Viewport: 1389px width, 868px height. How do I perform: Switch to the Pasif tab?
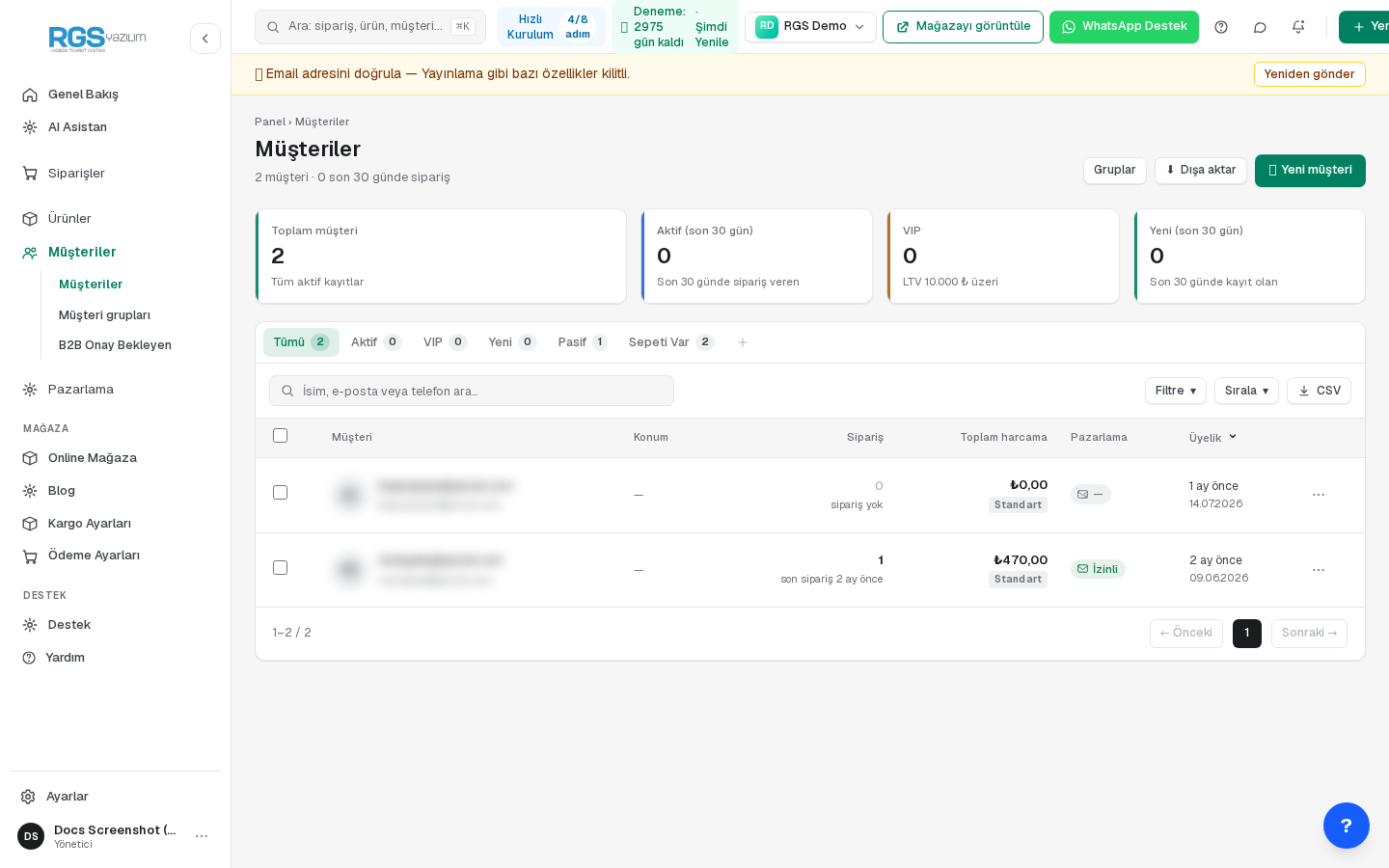pos(583,342)
